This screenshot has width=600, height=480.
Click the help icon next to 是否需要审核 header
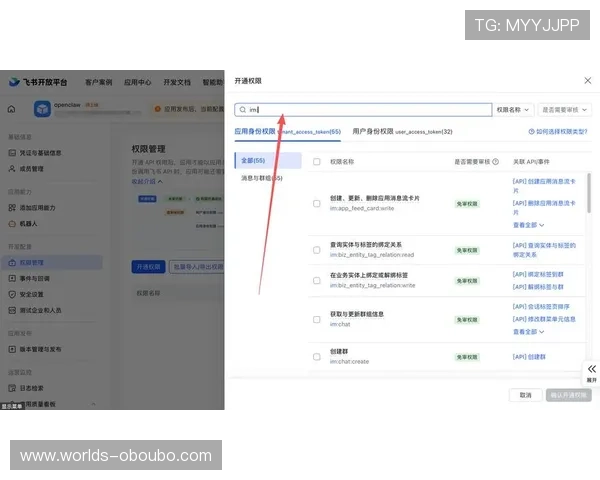coord(496,162)
